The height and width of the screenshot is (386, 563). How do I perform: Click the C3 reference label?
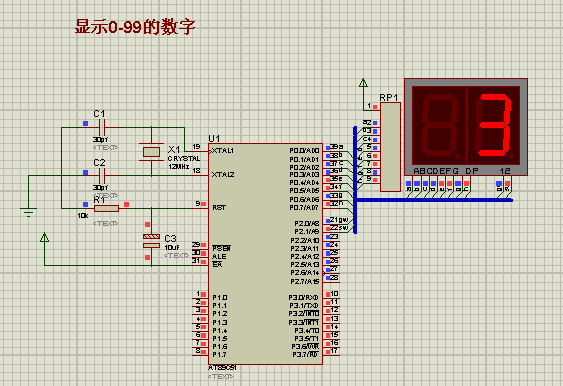coord(170,238)
